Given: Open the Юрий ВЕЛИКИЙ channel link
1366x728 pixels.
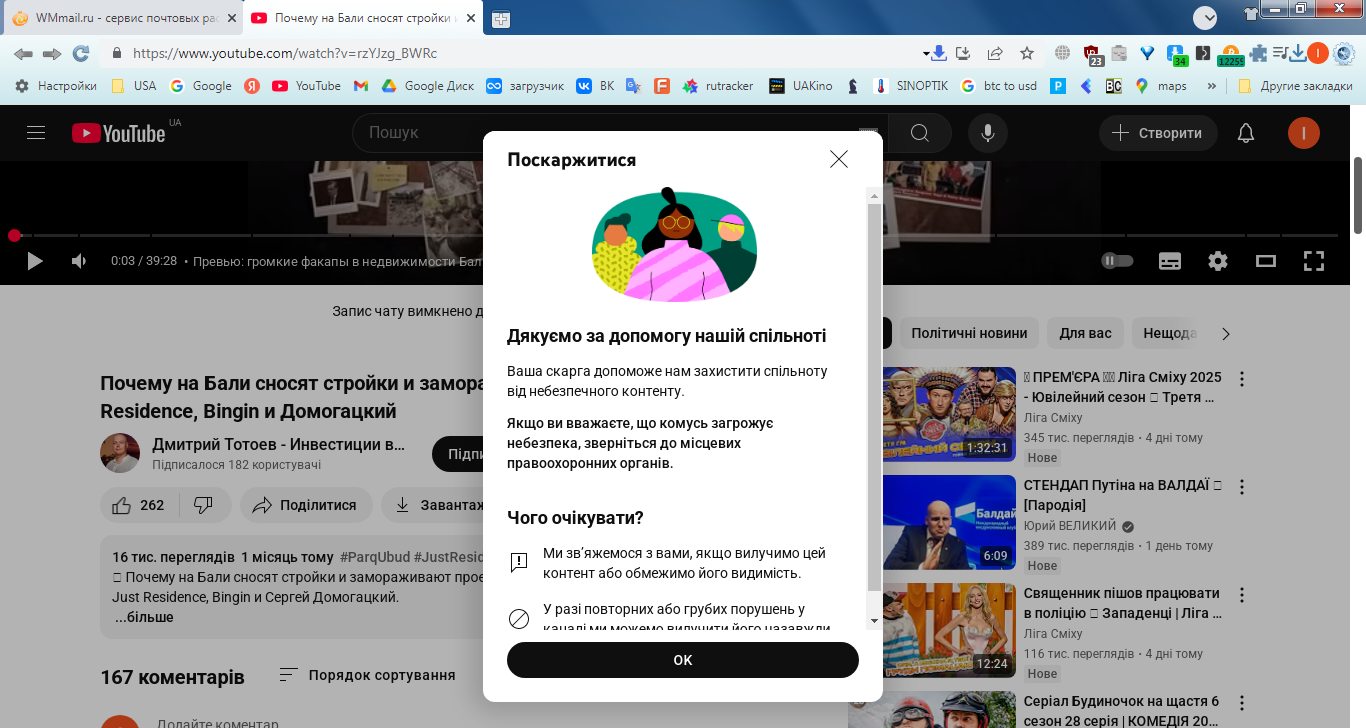Looking at the screenshot, I should click(1070, 526).
